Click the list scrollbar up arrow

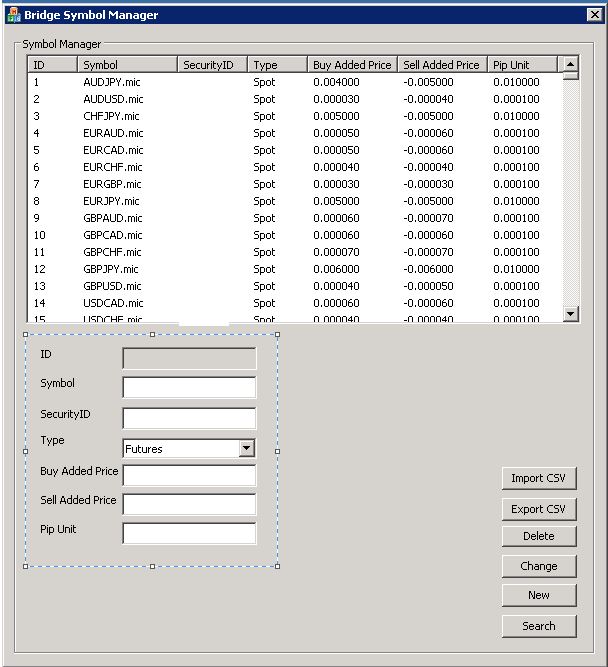coord(570,65)
